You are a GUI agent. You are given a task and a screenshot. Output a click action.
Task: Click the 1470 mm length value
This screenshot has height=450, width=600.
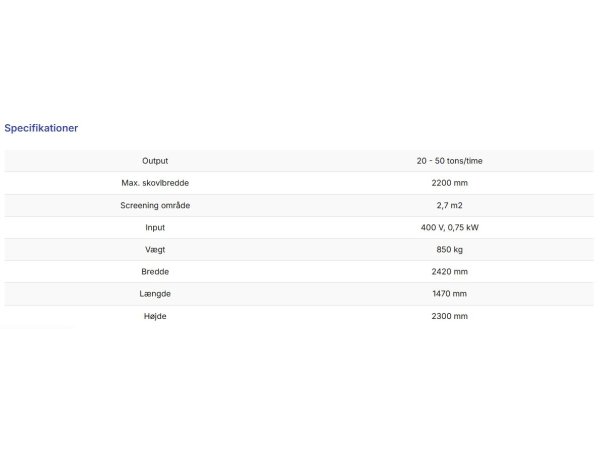(x=449, y=293)
